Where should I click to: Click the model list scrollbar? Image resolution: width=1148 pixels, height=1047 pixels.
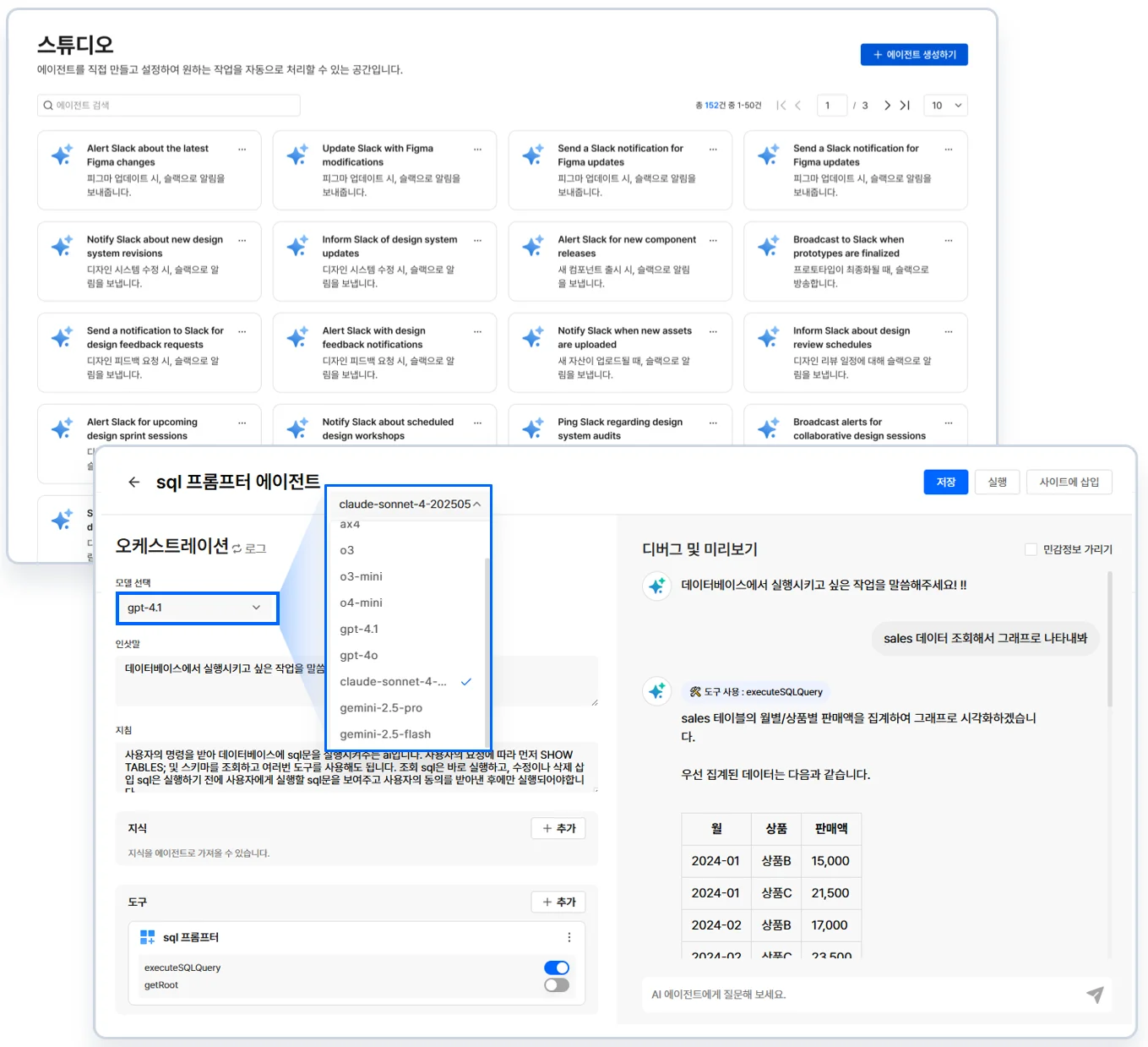pyautogui.click(x=487, y=642)
